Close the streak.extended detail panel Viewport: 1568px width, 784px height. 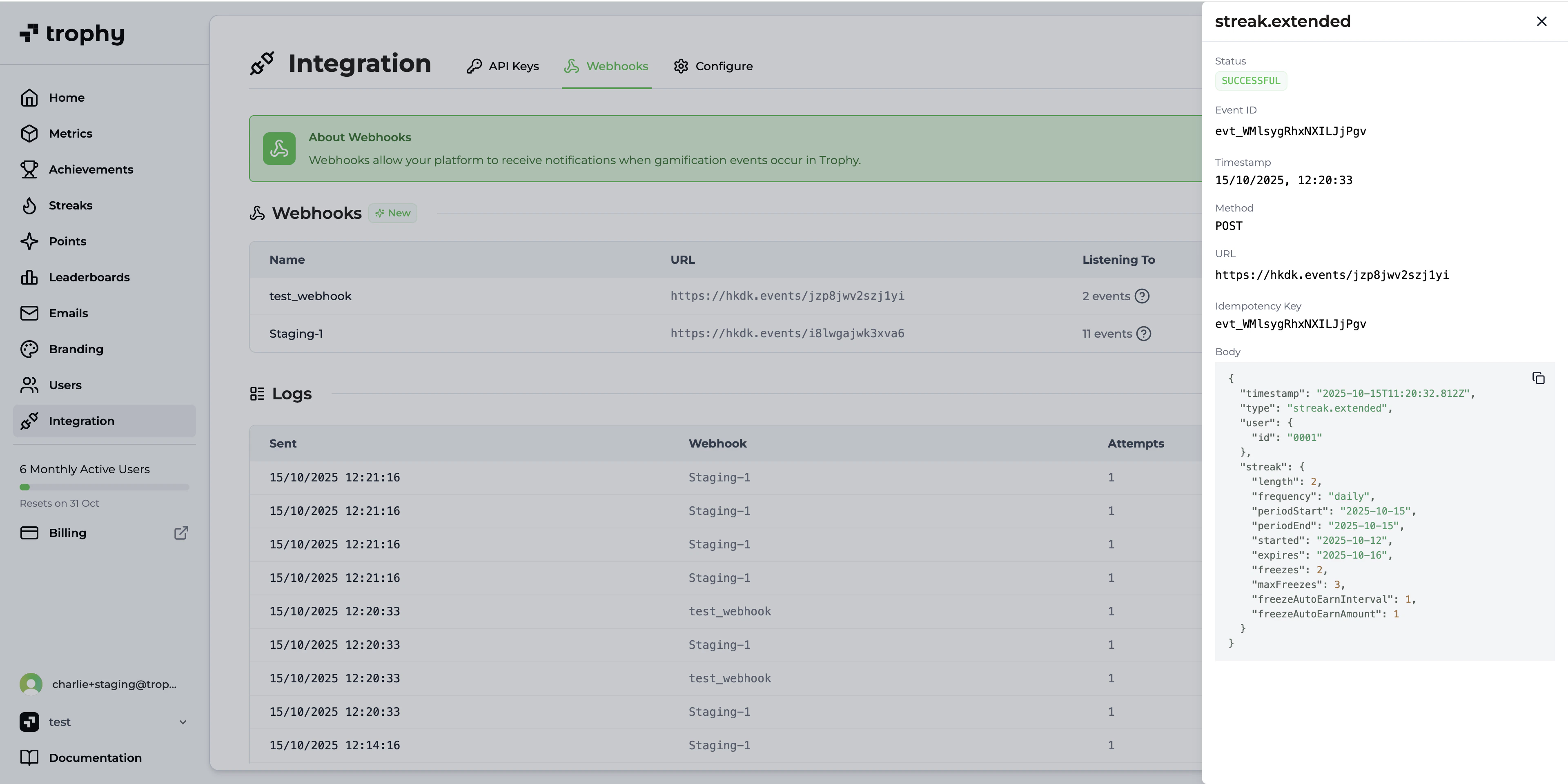click(1541, 22)
